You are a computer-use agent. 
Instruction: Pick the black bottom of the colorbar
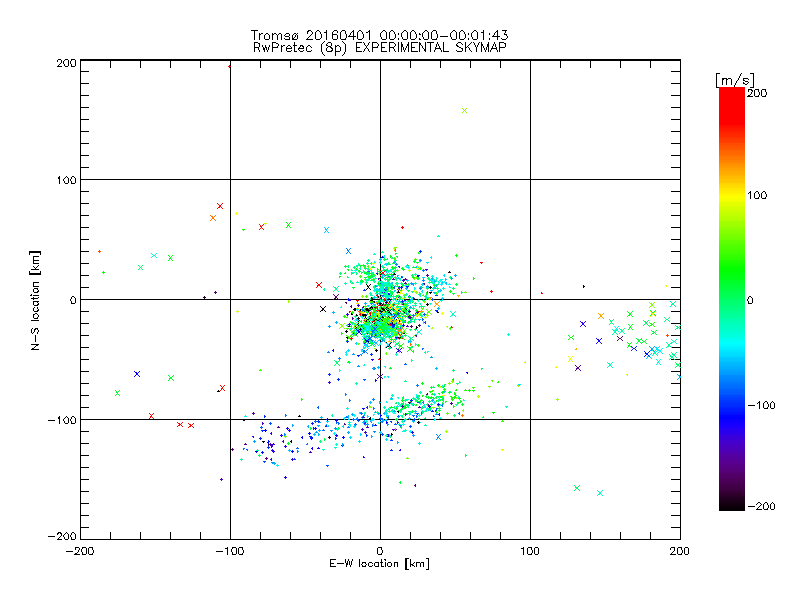click(x=732, y=503)
